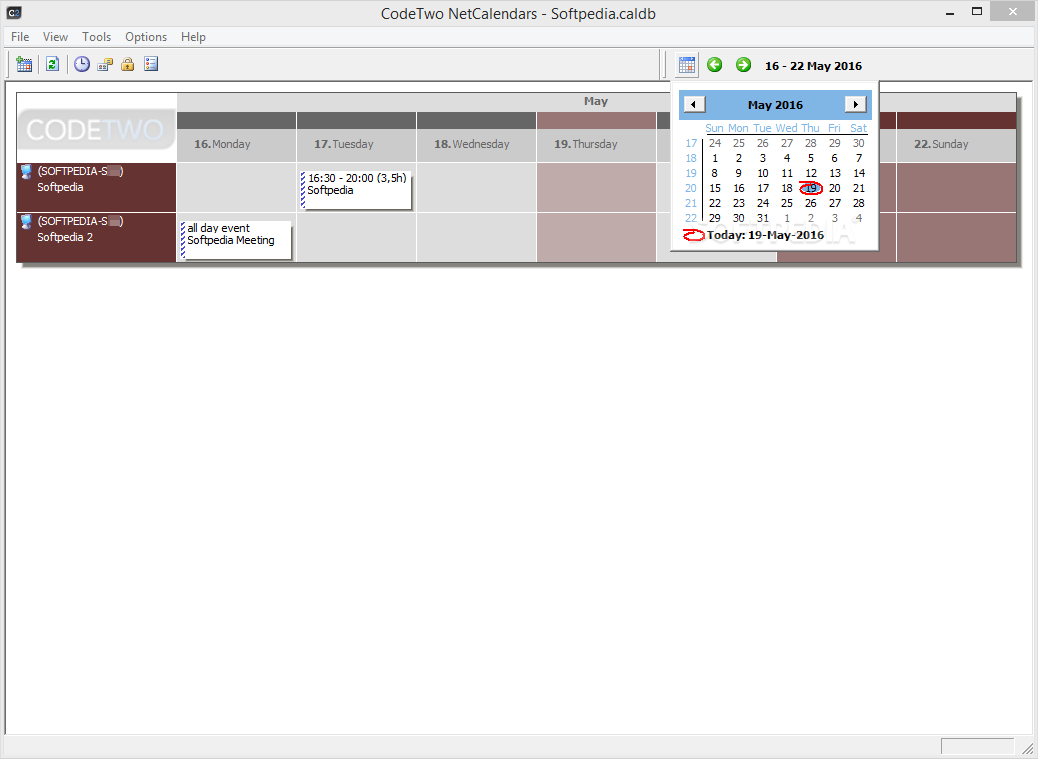
Task: Click Monday cell in Softpedia row
Action: coord(236,187)
